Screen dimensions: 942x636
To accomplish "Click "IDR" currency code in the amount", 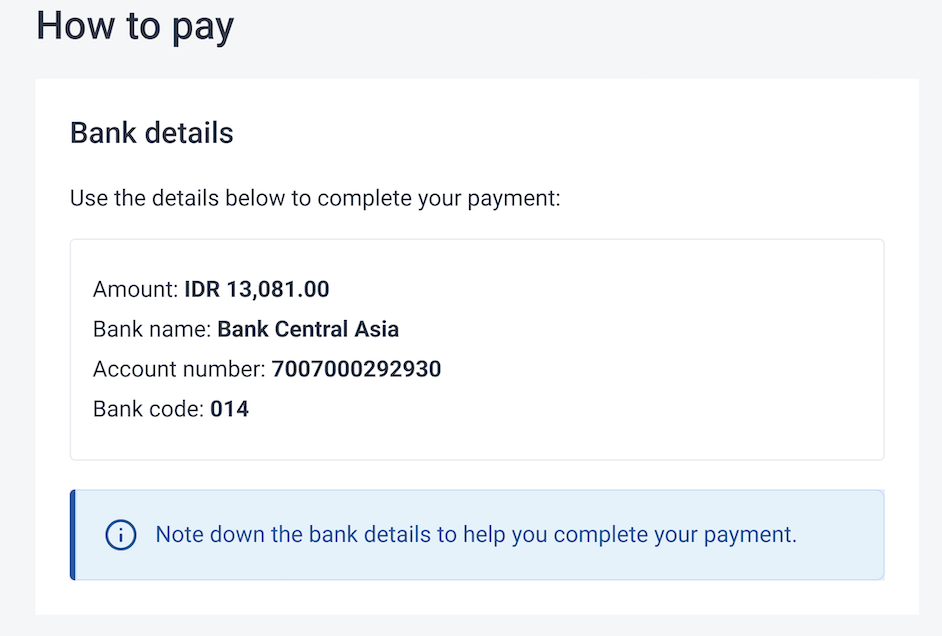I will (203, 290).
